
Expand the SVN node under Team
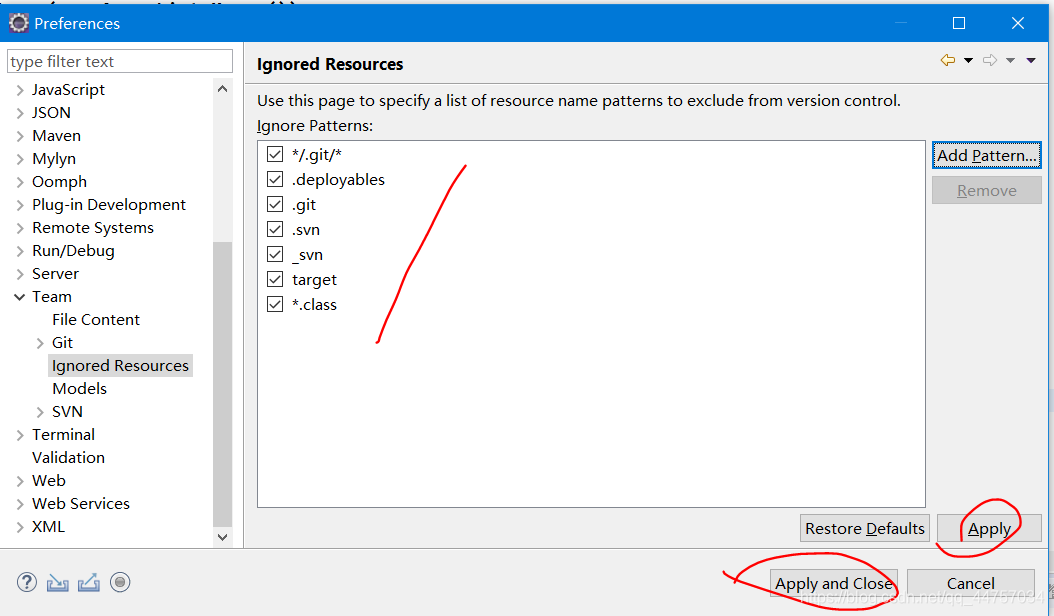[x=40, y=412]
